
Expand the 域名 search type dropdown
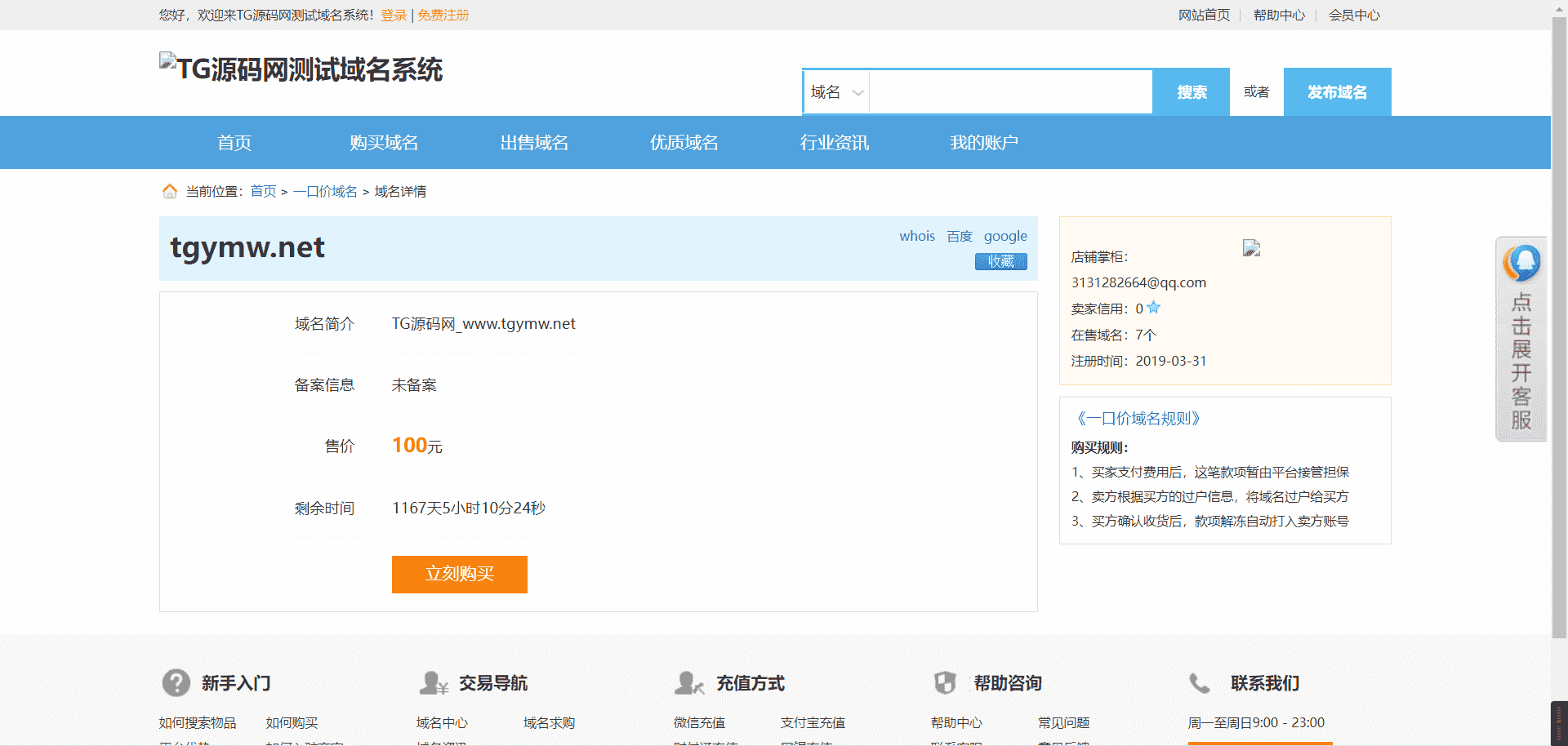837,92
